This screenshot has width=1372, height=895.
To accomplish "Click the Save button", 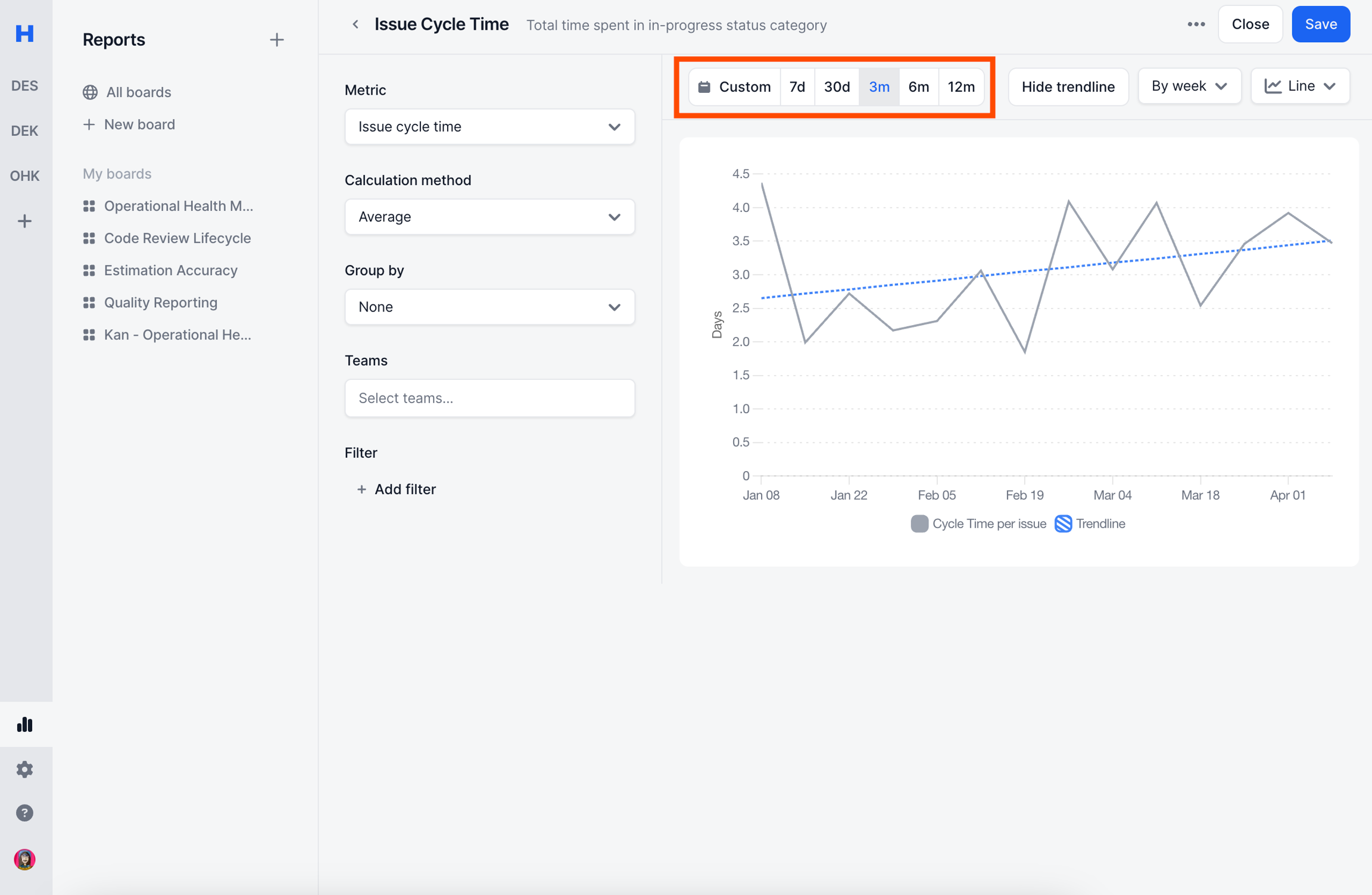I will pos(1320,24).
